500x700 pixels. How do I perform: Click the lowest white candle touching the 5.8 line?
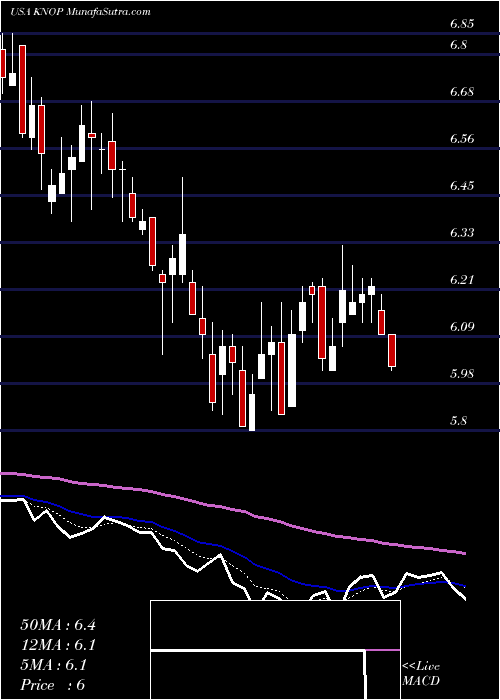pyautogui.click(x=252, y=412)
